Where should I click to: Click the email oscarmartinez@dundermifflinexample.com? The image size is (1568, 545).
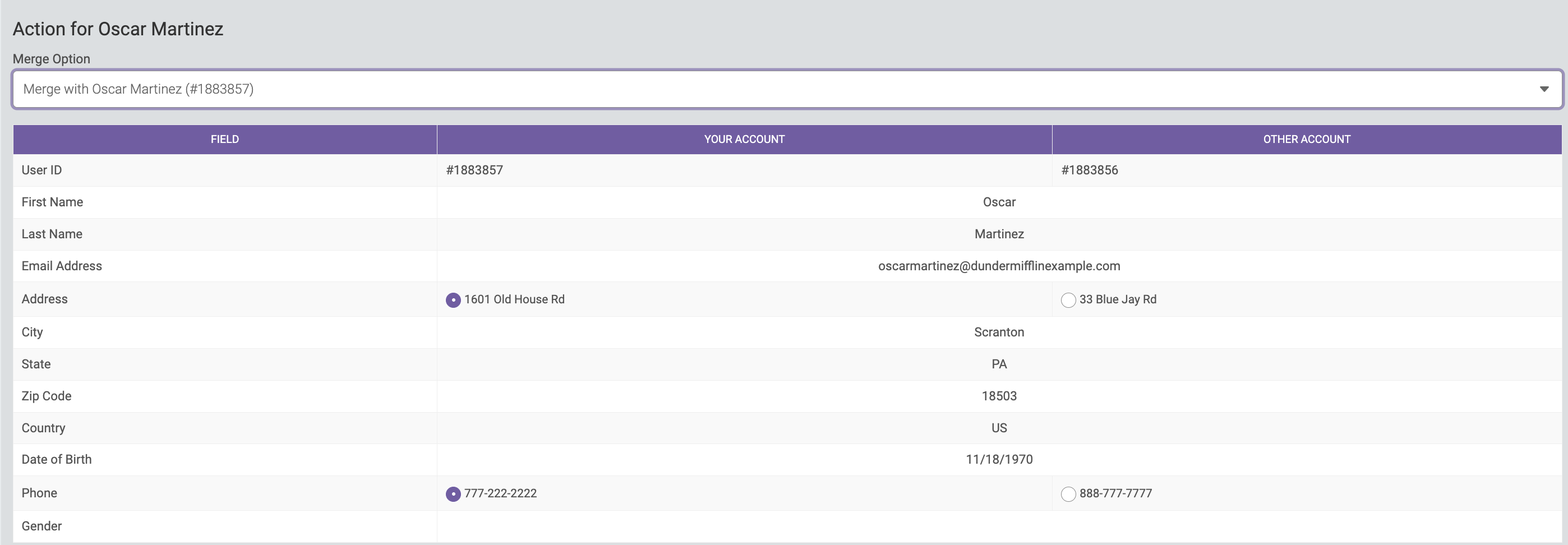click(x=999, y=266)
